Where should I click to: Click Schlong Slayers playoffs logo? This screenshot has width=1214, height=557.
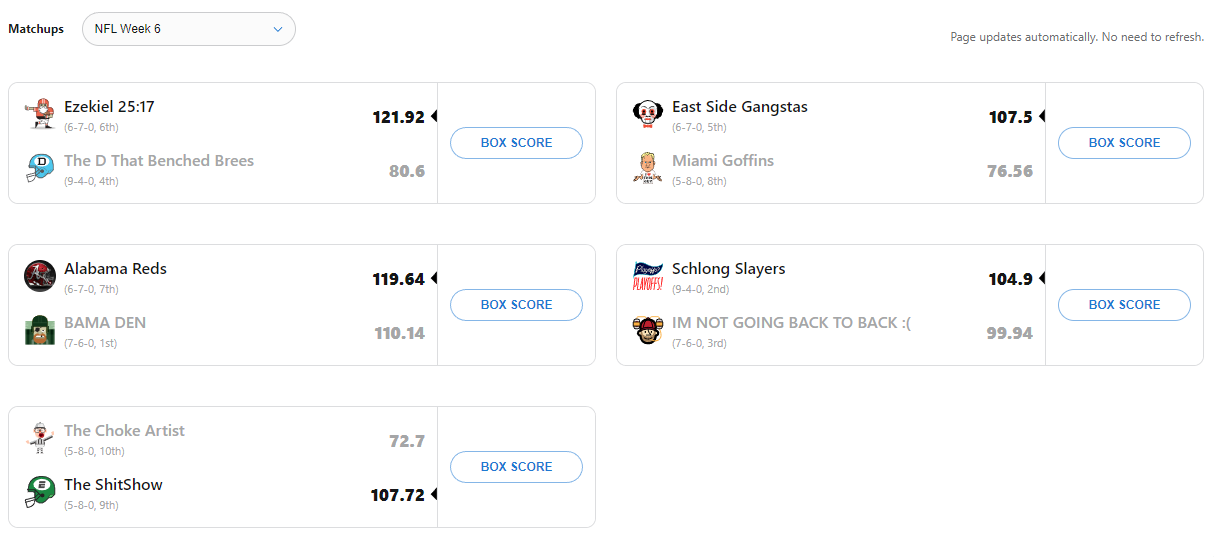click(x=648, y=276)
